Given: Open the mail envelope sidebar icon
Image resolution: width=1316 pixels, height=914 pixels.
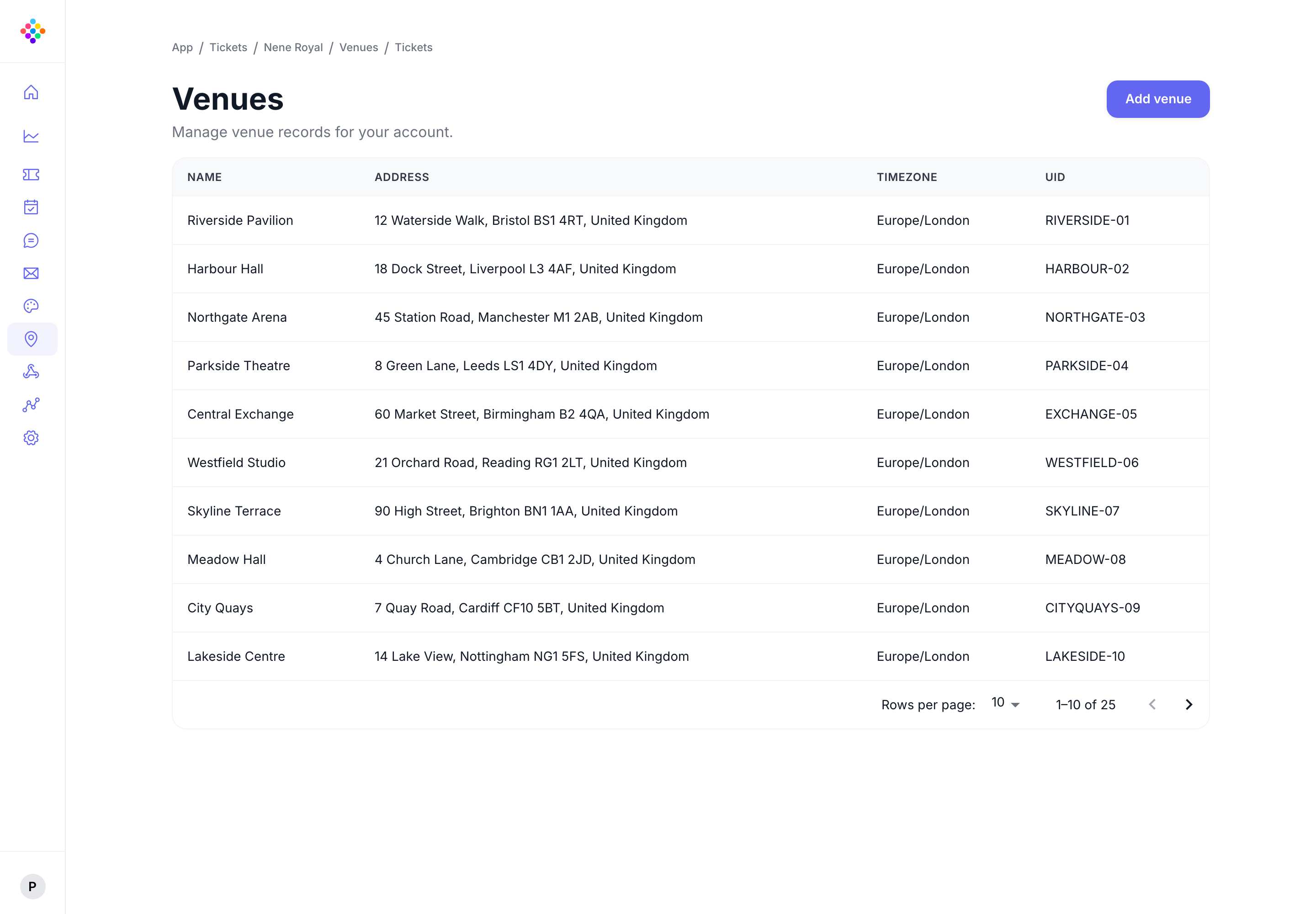Looking at the screenshot, I should click(x=31, y=273).
